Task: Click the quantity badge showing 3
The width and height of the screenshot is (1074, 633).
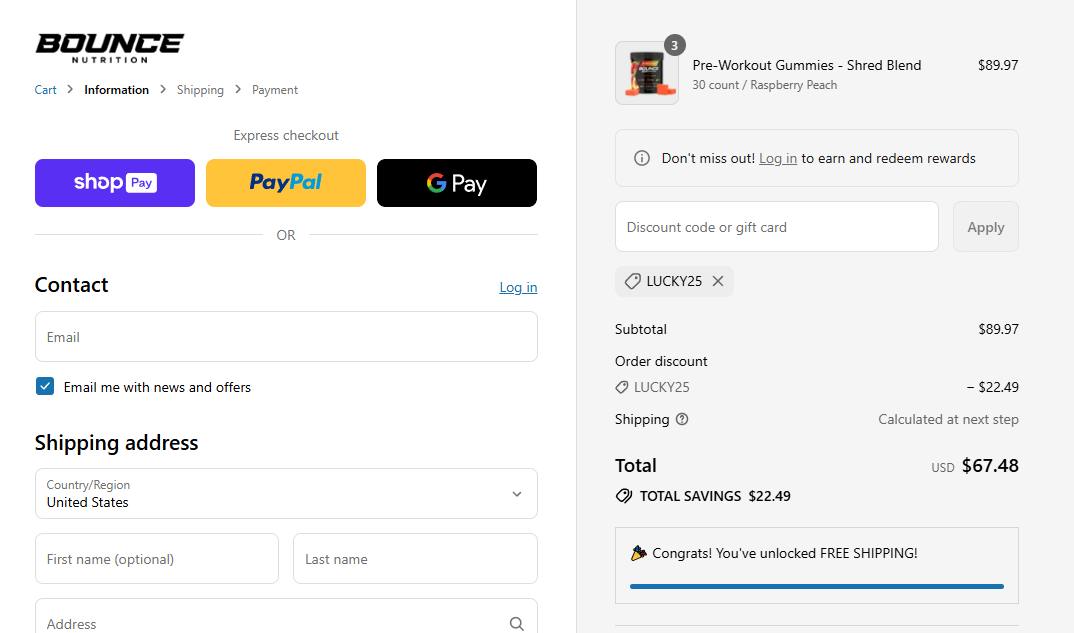Action: point(675,45)
